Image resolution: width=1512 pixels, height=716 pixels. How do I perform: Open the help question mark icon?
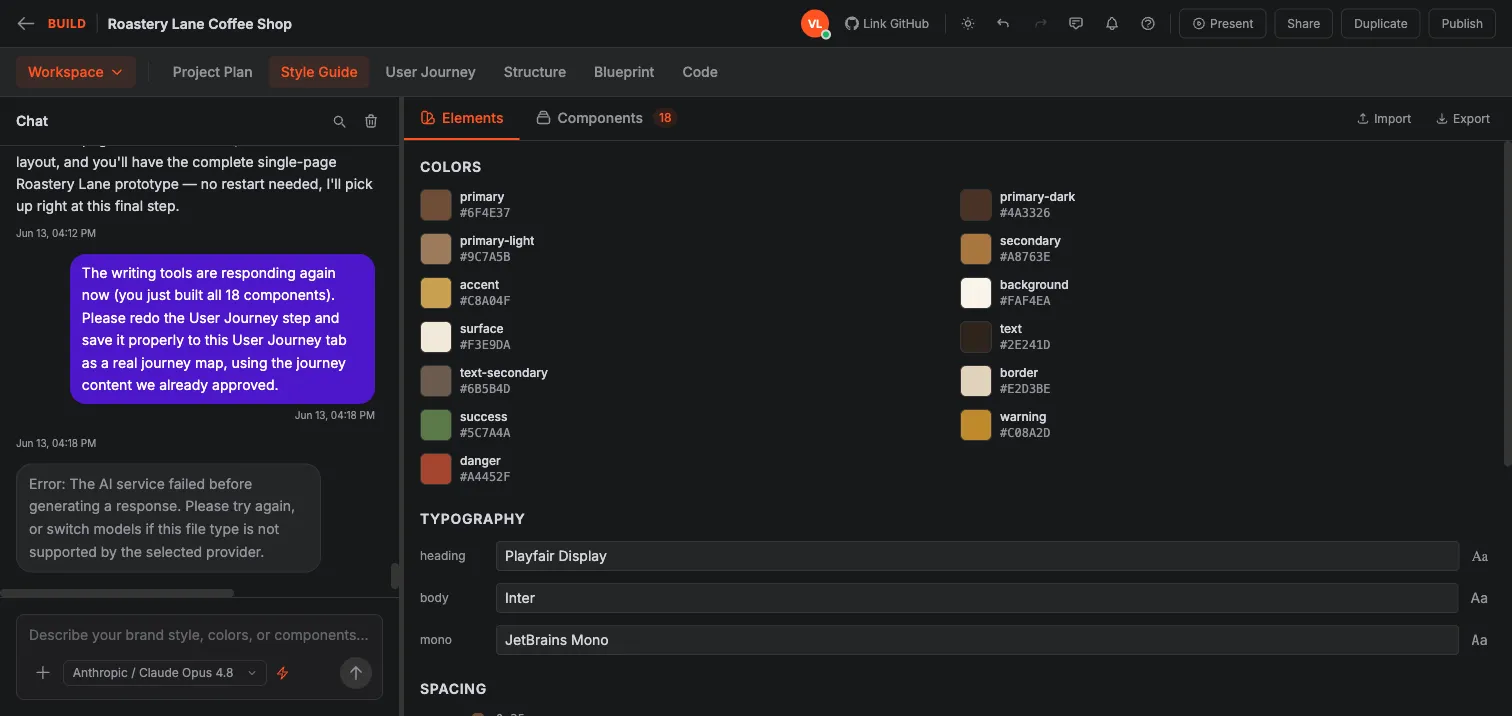click(x=1148, y=24)
